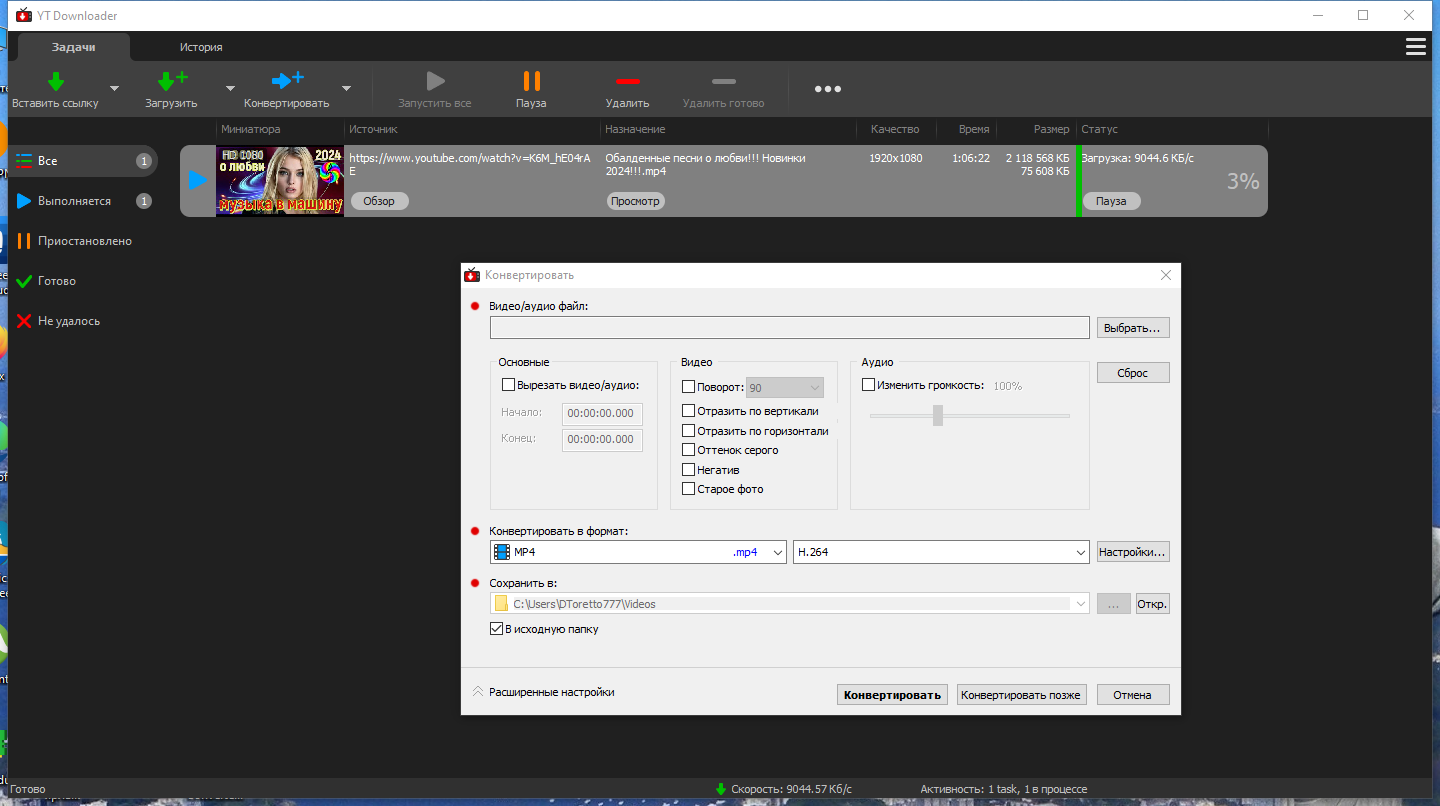Open the three-dots more options icon
This screenshot has width=1440, height=806.
tap(827, 89)
